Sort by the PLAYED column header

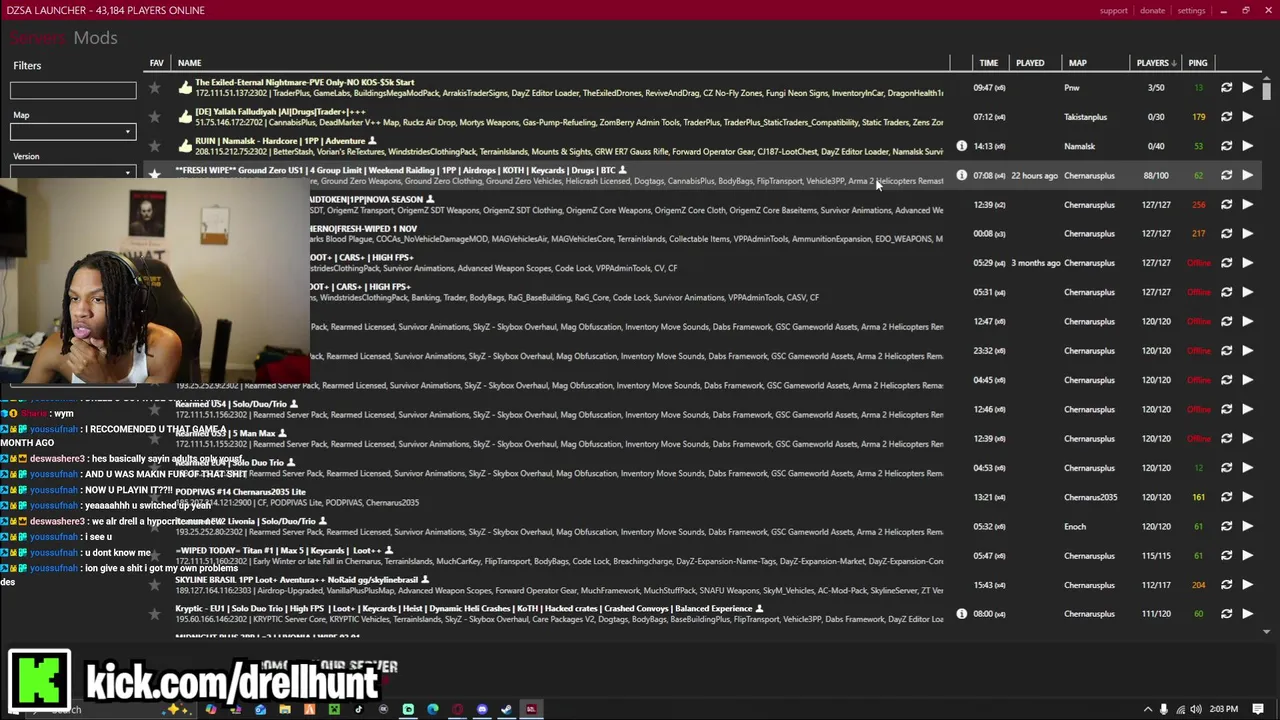pyautogui.click(x=1030, y=63)
